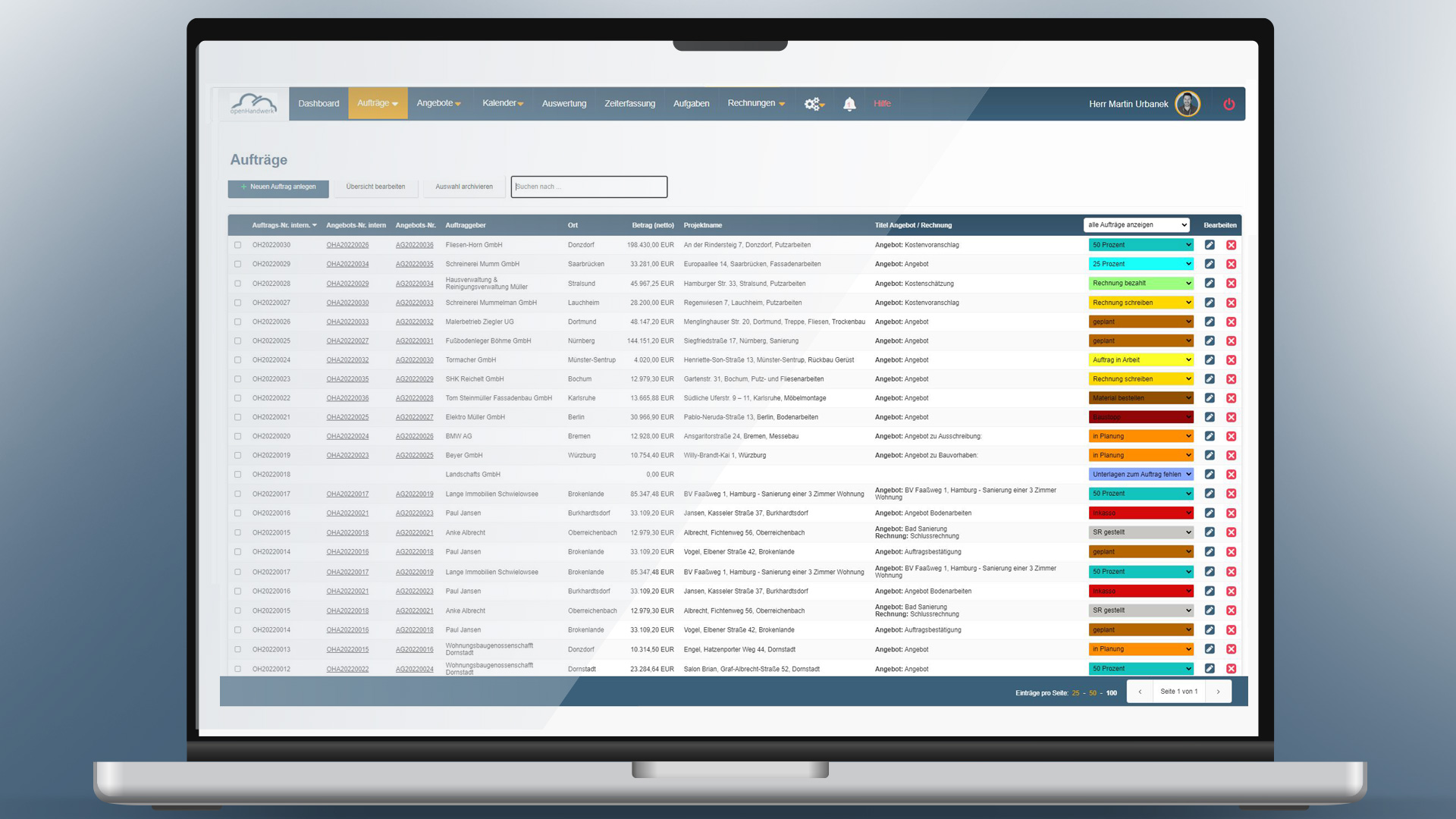Image resolution: width=1456 pixels, height=819 pixels.
Task: Expand 'Auftrag in Arbeit' status dropdown
Action: (1141, 359)
